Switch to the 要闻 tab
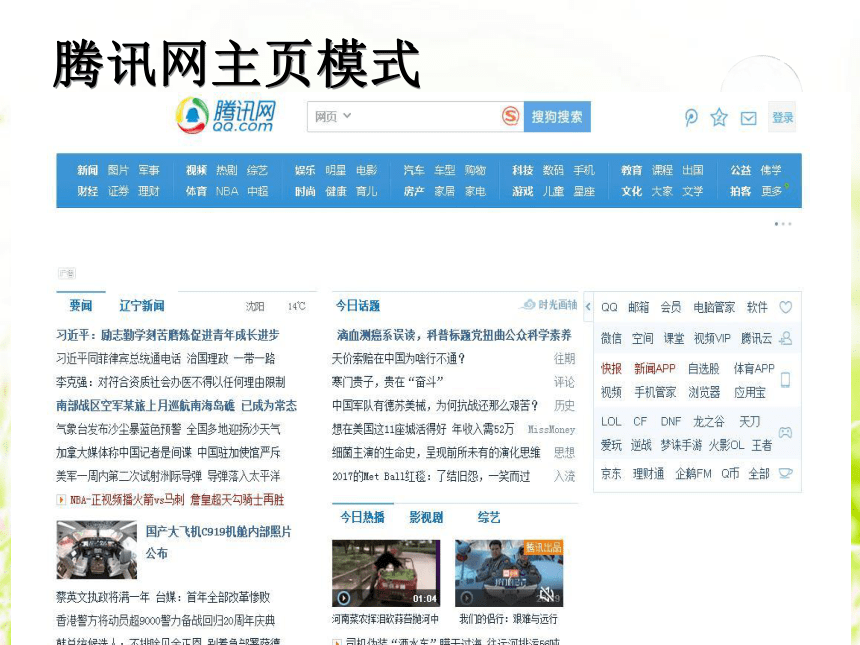Viewport: 860px width, 645px height. click(x=81, y=305)
